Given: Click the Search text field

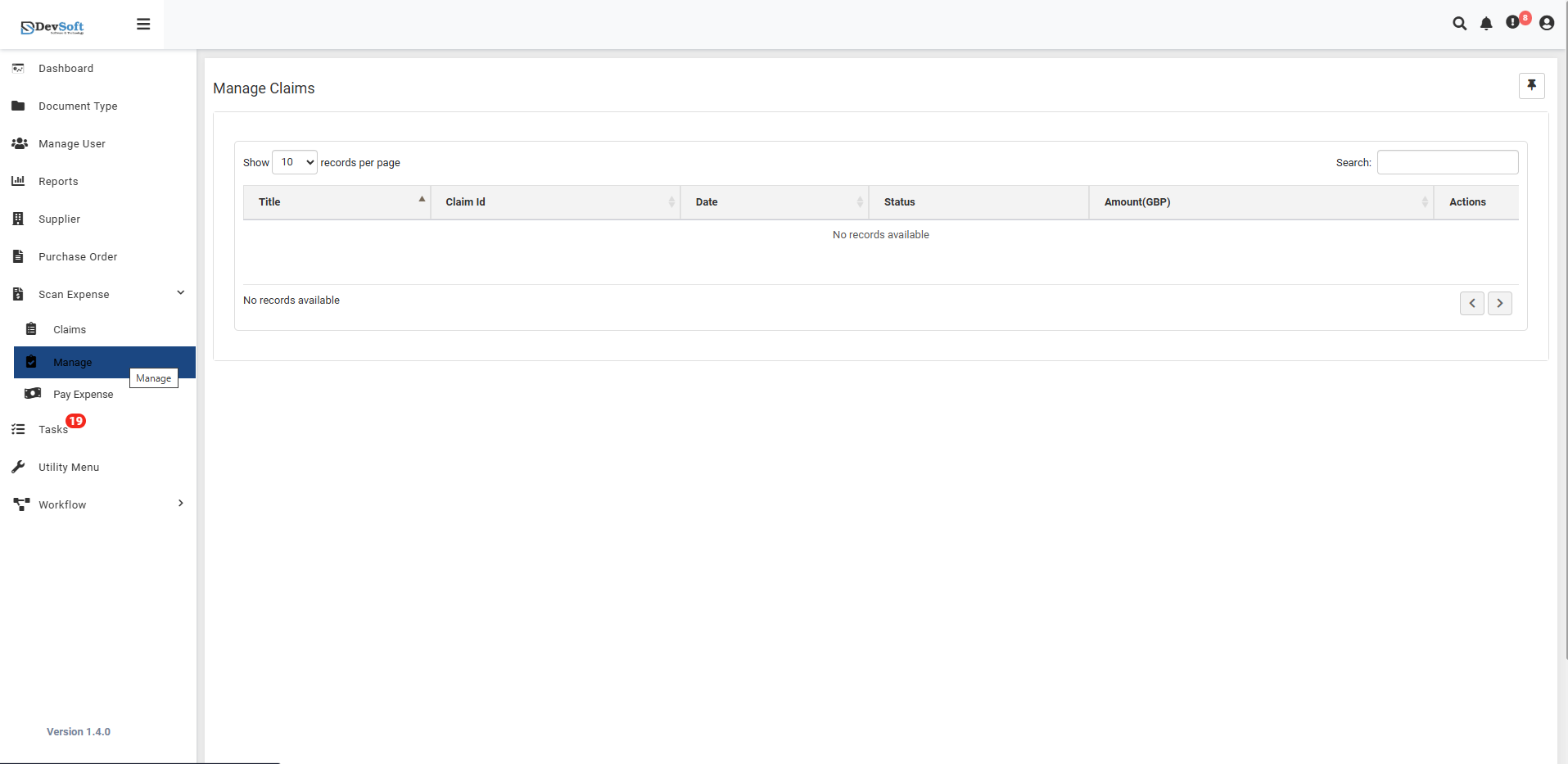Looking at the screenshot, I should coord(1446,162).
